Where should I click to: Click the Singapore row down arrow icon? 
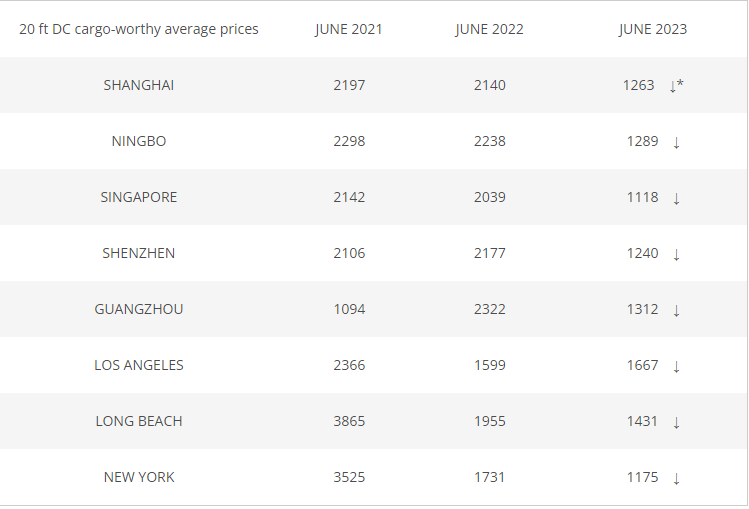676,198
